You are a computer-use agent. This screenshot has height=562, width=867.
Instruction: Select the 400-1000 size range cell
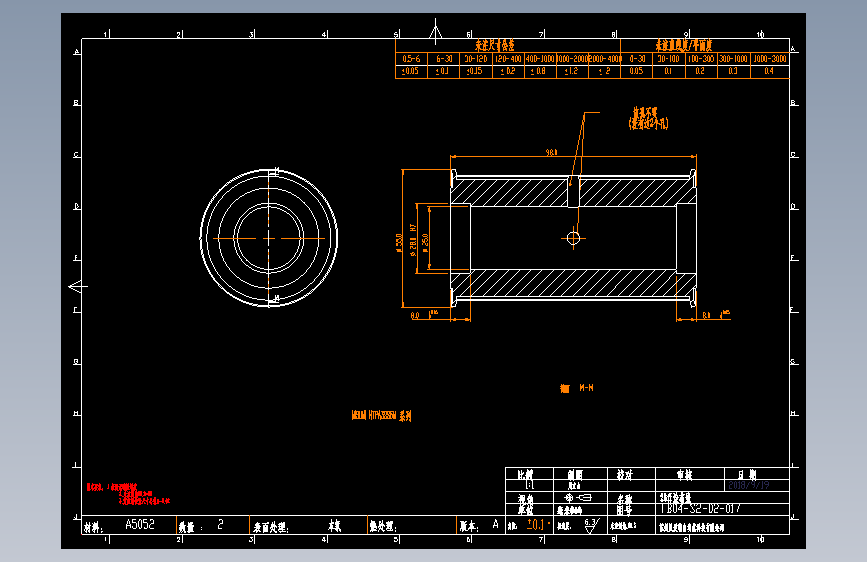[540, 59]
